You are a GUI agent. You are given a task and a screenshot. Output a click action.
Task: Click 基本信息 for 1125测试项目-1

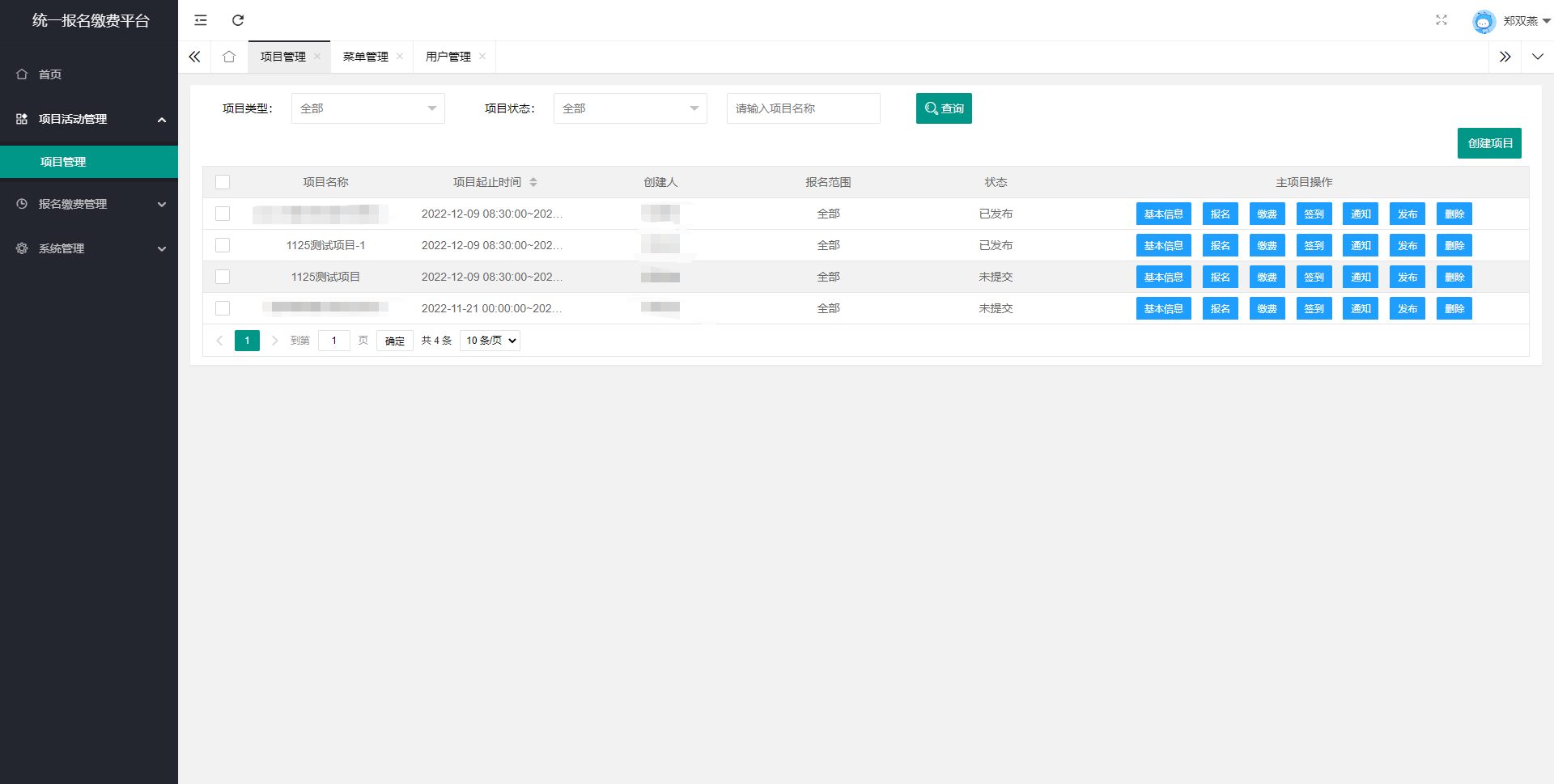tap(1164, 246)
